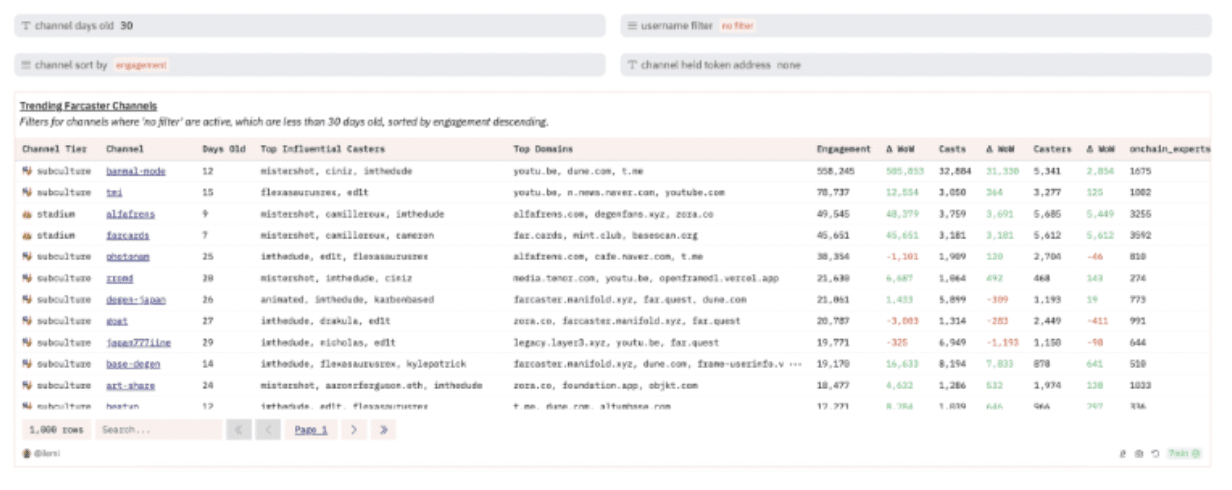Open the alfafrens channel link
The image size is (1232, 490).
tap(131, 214)
